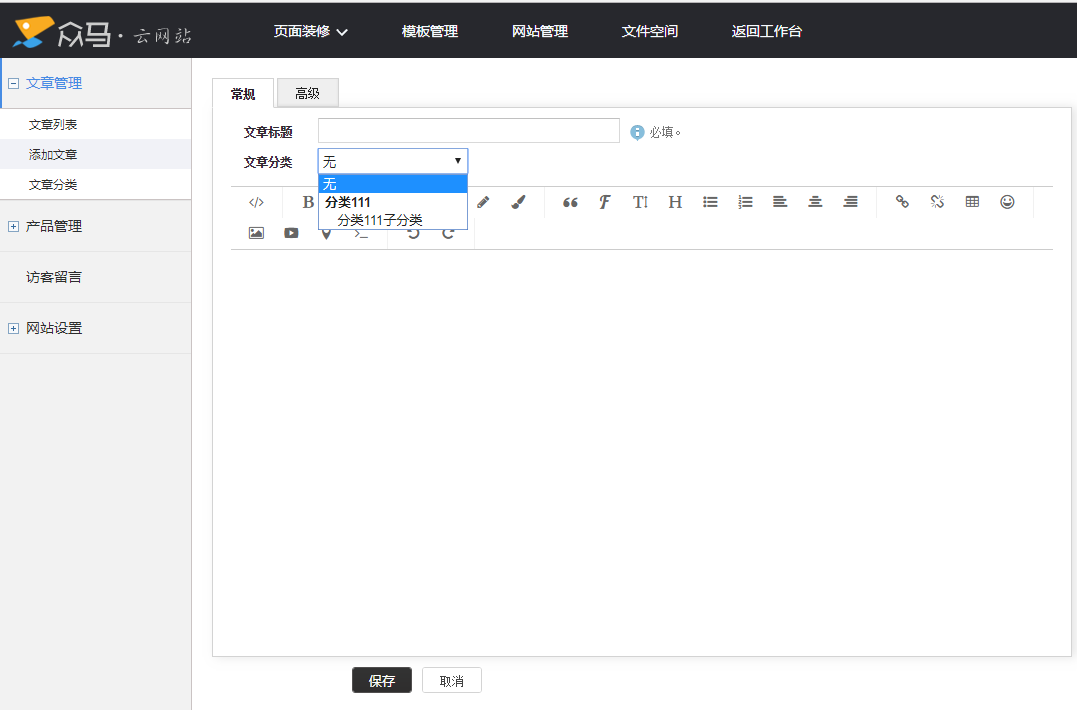The image size is (1077, 710).
Task: Click the 众马 云网站 logo
Action: click(102, 32)
